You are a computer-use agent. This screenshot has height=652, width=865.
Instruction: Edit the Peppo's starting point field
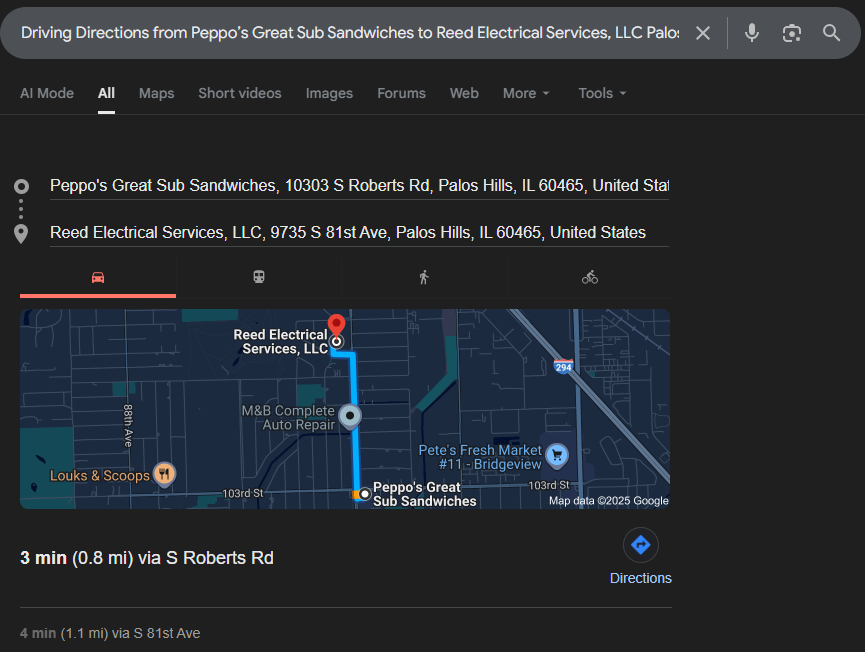coord(359,186)
